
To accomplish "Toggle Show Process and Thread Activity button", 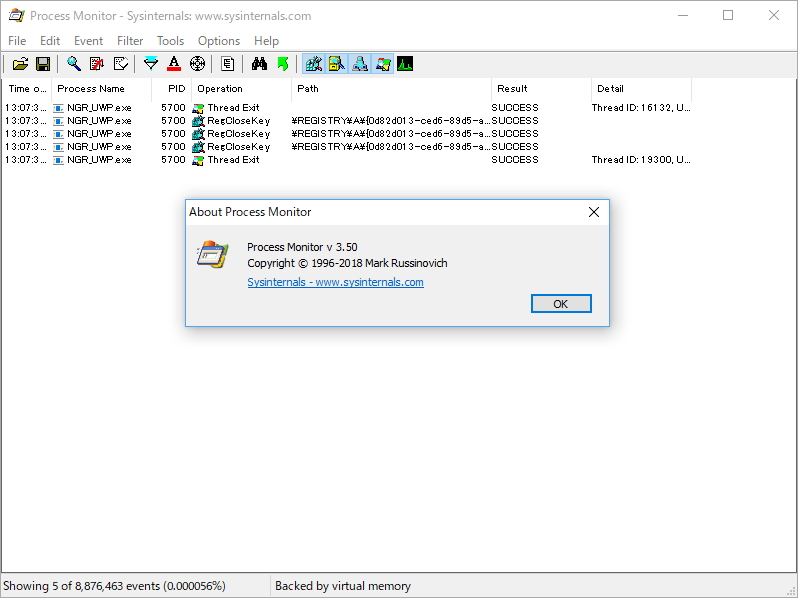I will click(x=383, y=64).
